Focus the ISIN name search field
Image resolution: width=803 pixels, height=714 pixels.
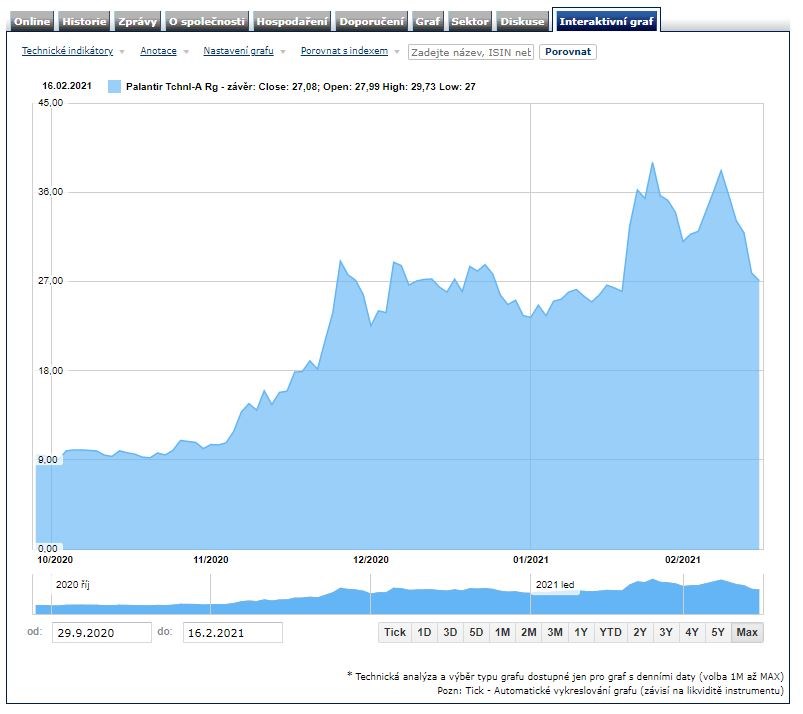tap(470, 52)
